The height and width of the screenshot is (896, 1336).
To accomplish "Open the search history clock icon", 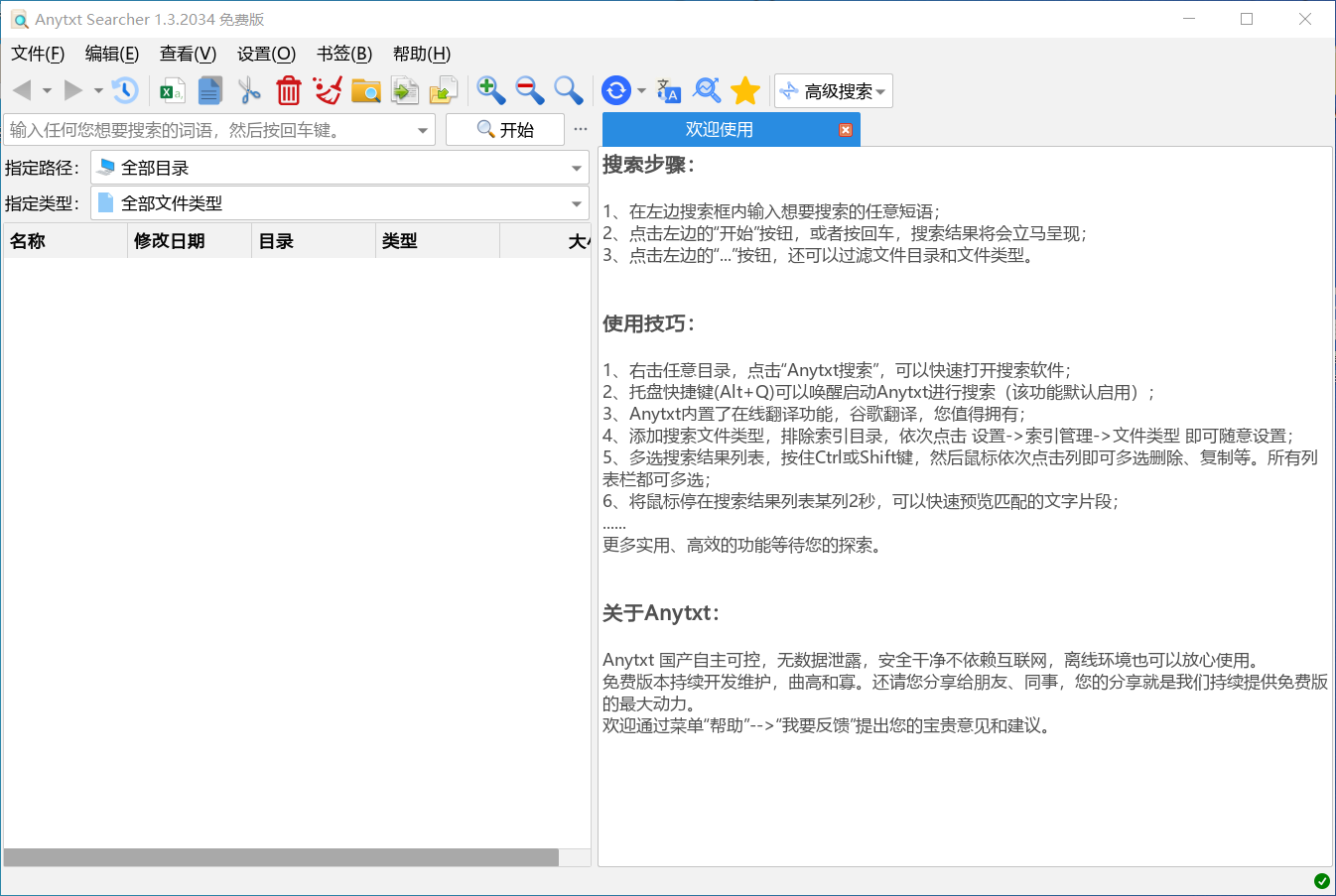I will (125, 90).
